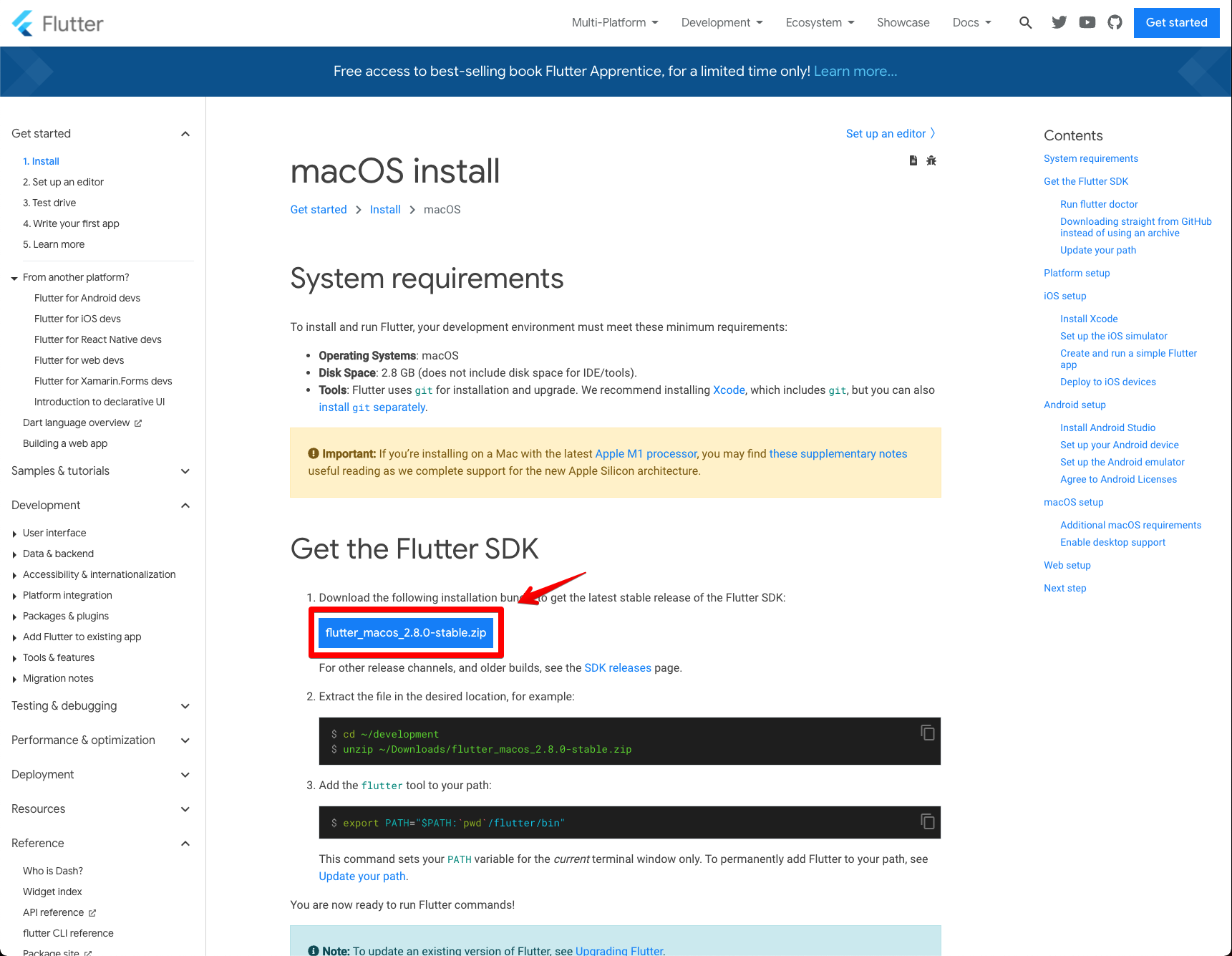The height and width of the screenshot is (956, 1232).
Task: Expand Packages & plugins tree item
Action: click(x=14, y=617)
